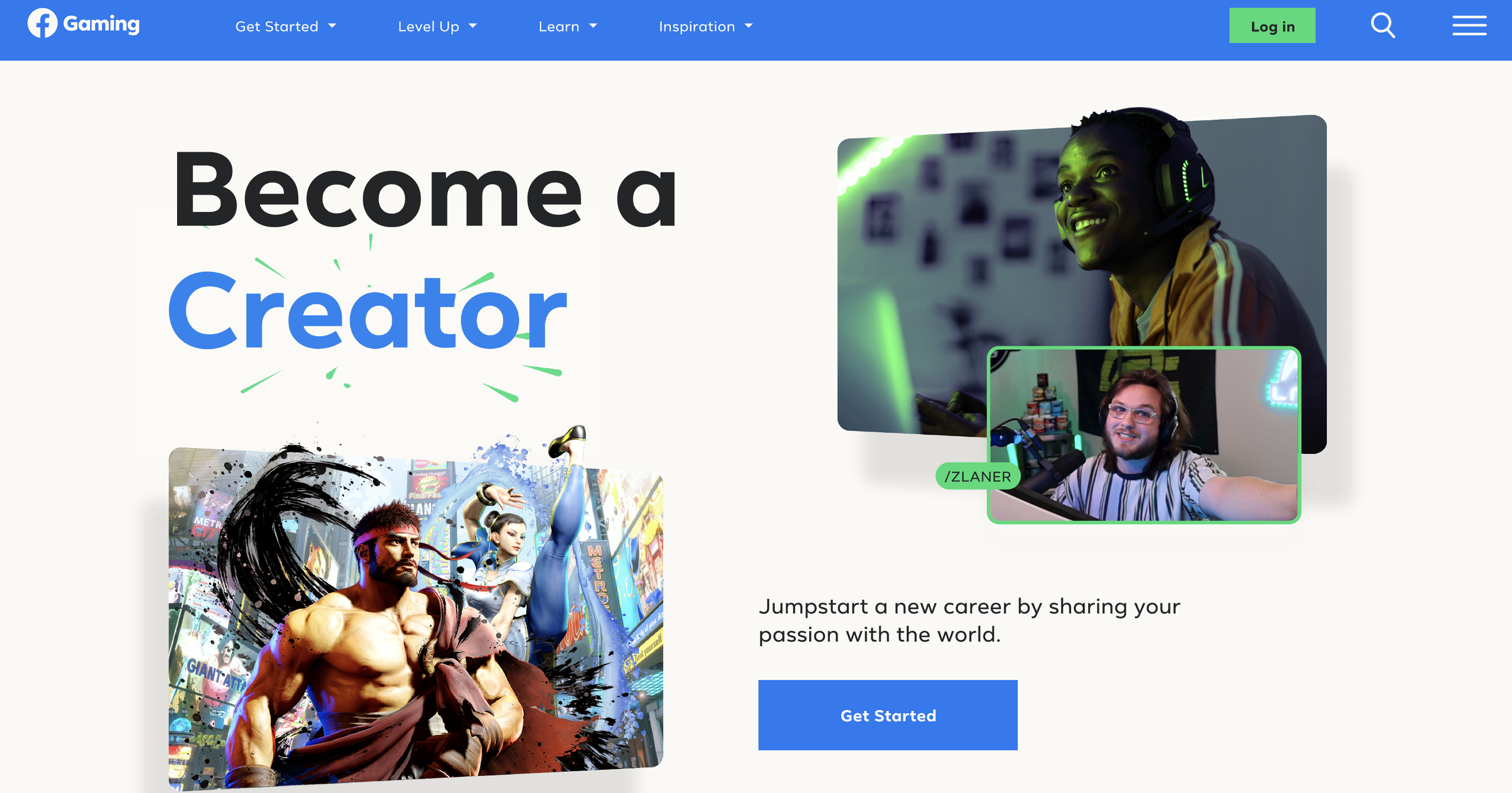This screenshot has height=793, width=1512.
Task: Open the Get Started nav menu
Action: [277, 27]
